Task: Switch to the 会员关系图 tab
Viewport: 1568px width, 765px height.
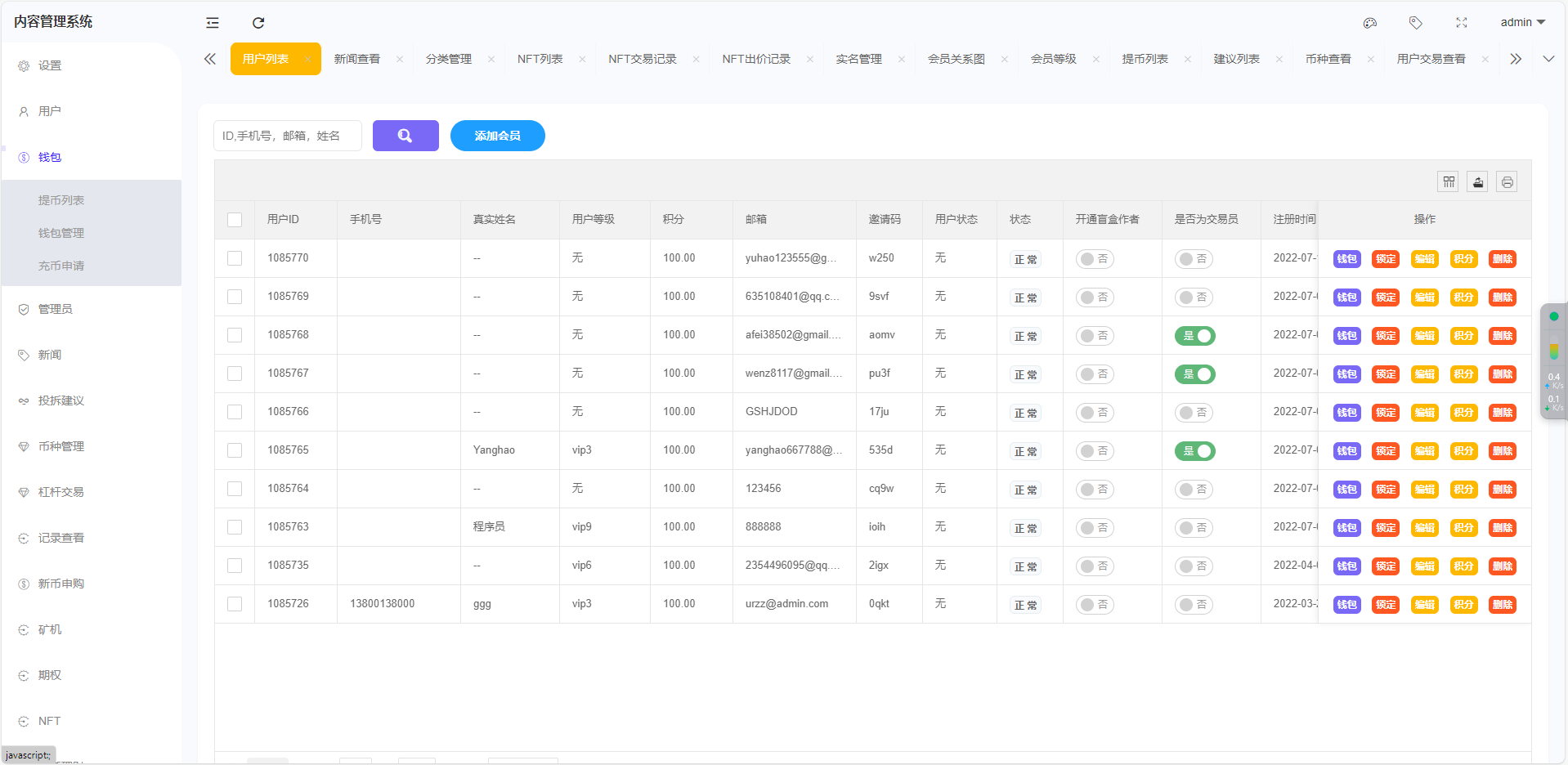Action: point(956,59)
